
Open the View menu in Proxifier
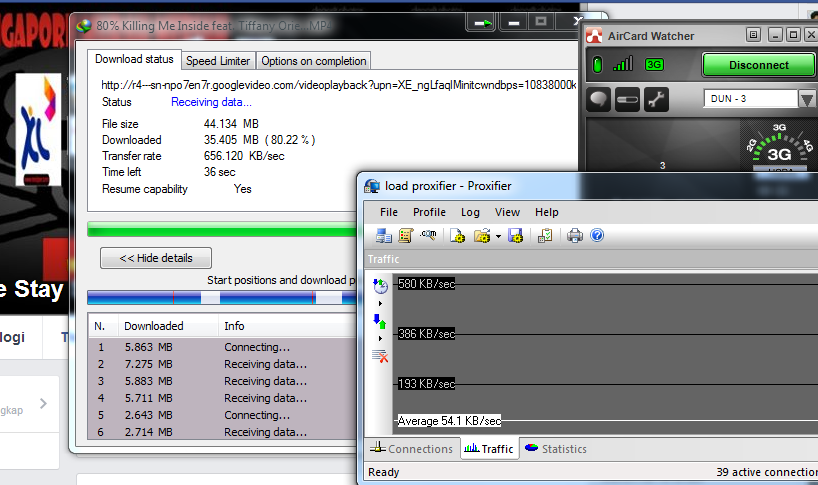point(507,212)
